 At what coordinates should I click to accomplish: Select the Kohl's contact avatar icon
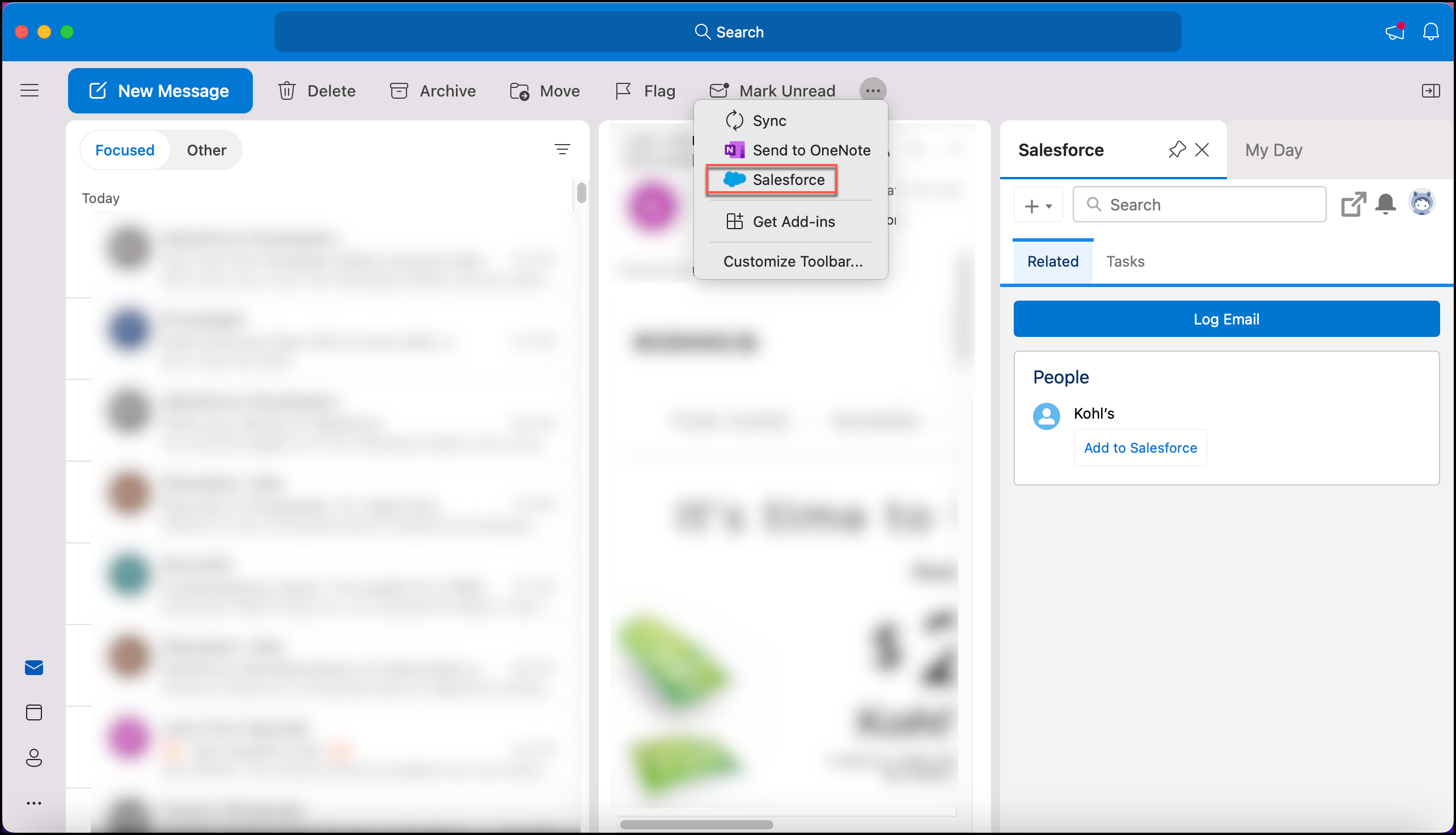[1046, 416]
